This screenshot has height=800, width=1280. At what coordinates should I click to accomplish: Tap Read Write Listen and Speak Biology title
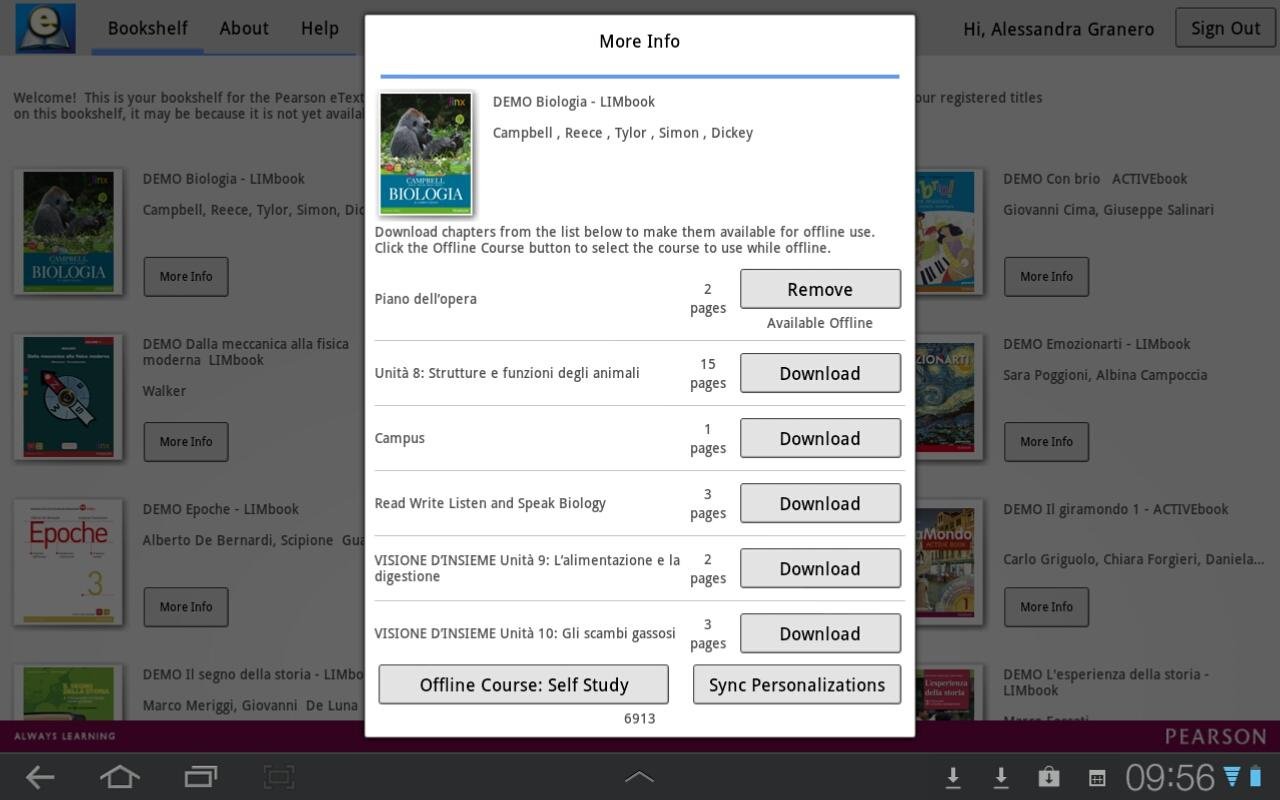(490, 503)
